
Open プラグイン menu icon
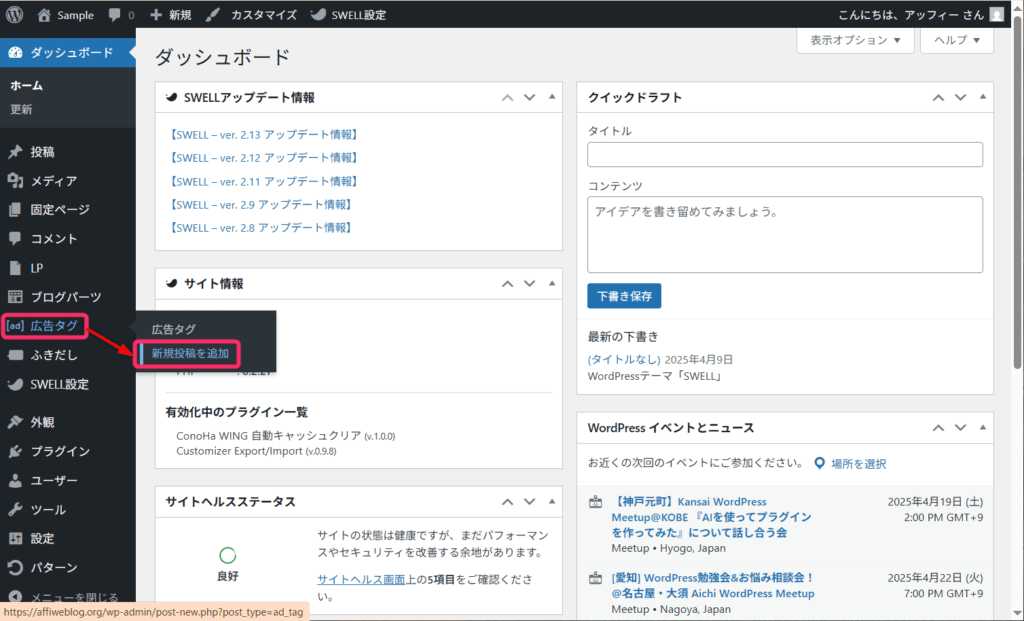(x=15, y=451)
